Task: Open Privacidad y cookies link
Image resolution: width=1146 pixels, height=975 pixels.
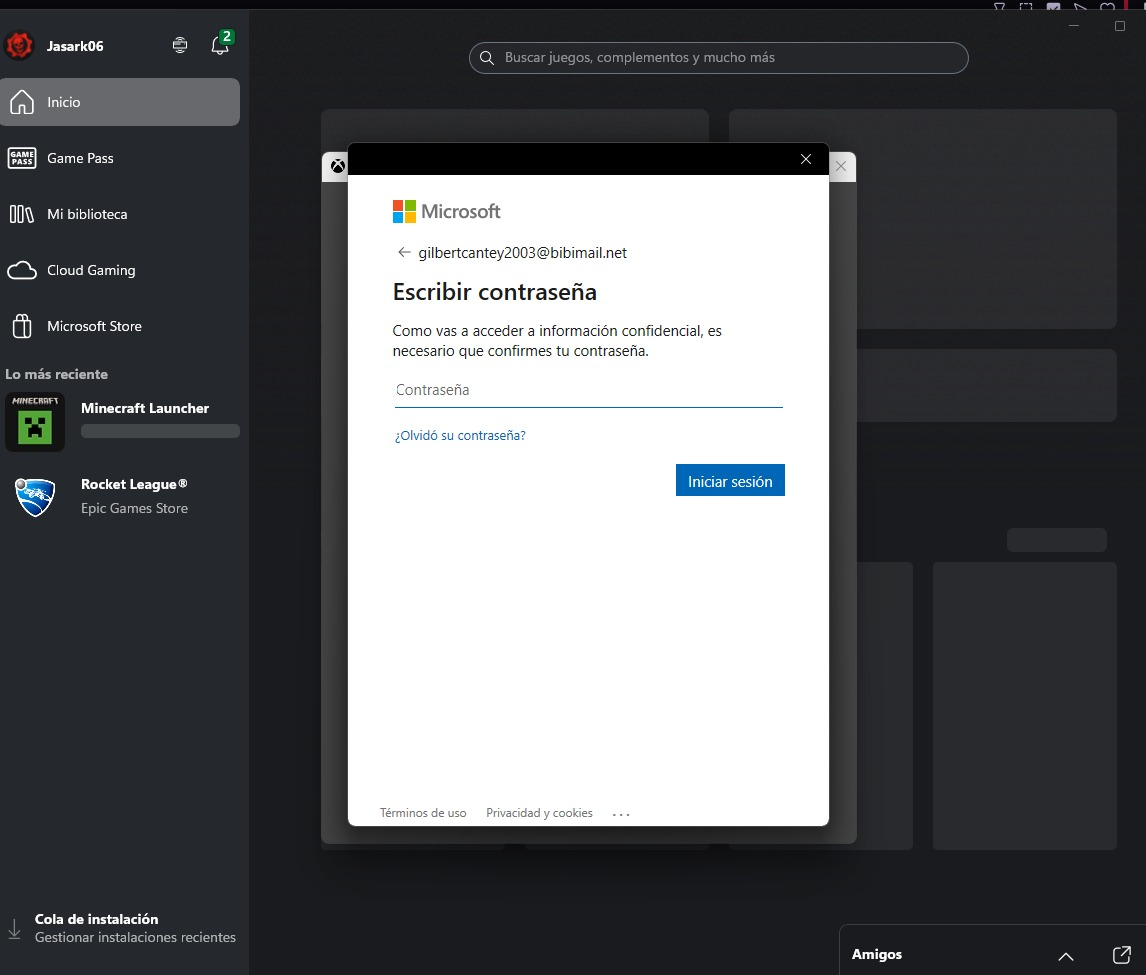Action: (539, 813)
